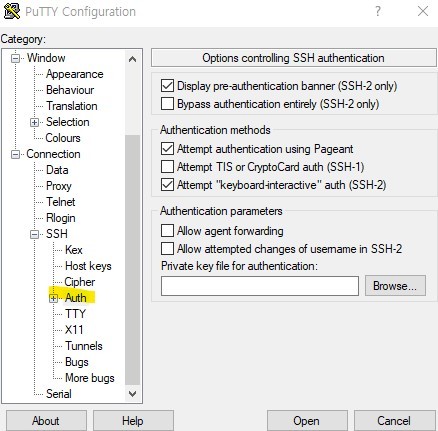
Task: Click the PuTTY icon in title bar
Action: pyautogui.click(x=12, y=11)
